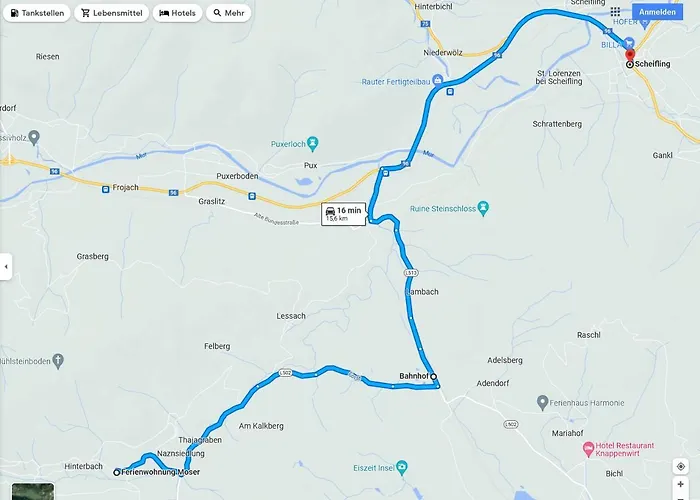Filter map by Lebensmittel
Image resolution: width=700 pixels, height=500 pixels.
(x=112, y=13)
